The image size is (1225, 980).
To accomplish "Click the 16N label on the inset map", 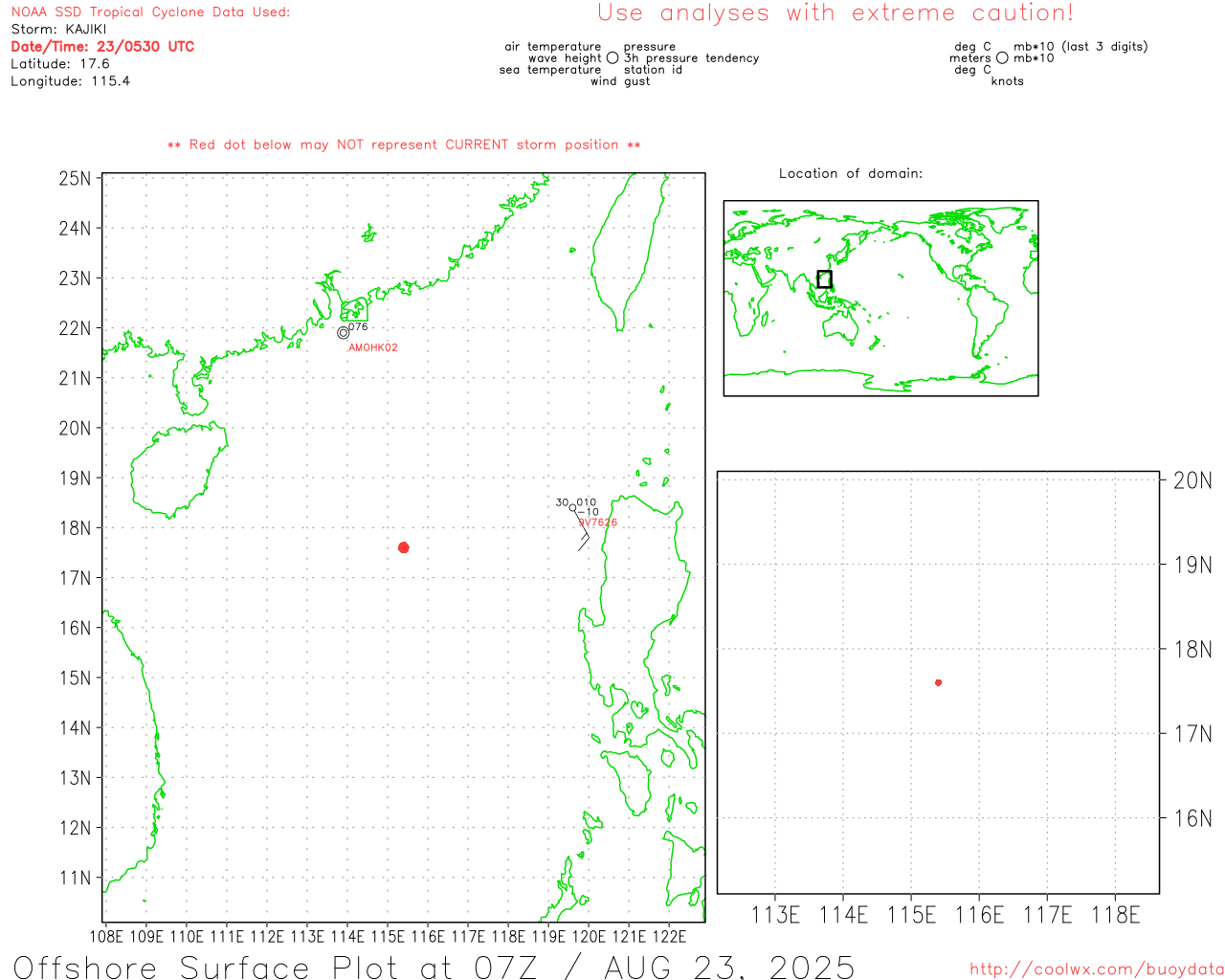I will [1192, 818].
